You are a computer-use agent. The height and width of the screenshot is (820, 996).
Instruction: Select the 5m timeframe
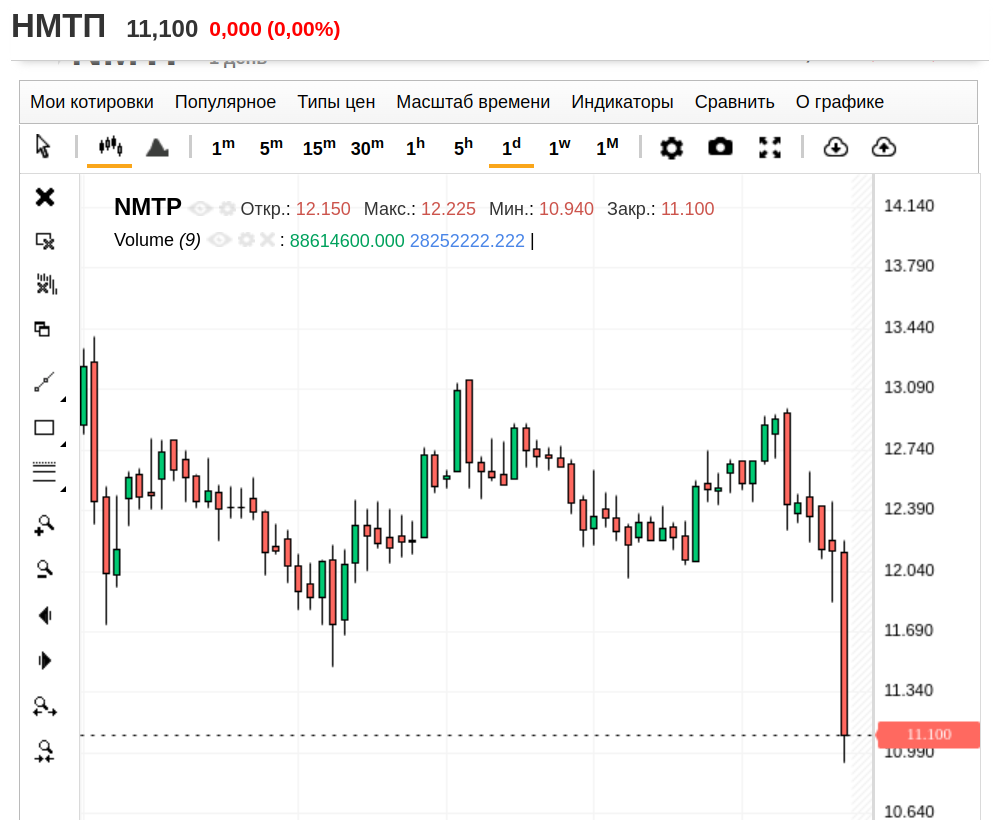[271, 147]
